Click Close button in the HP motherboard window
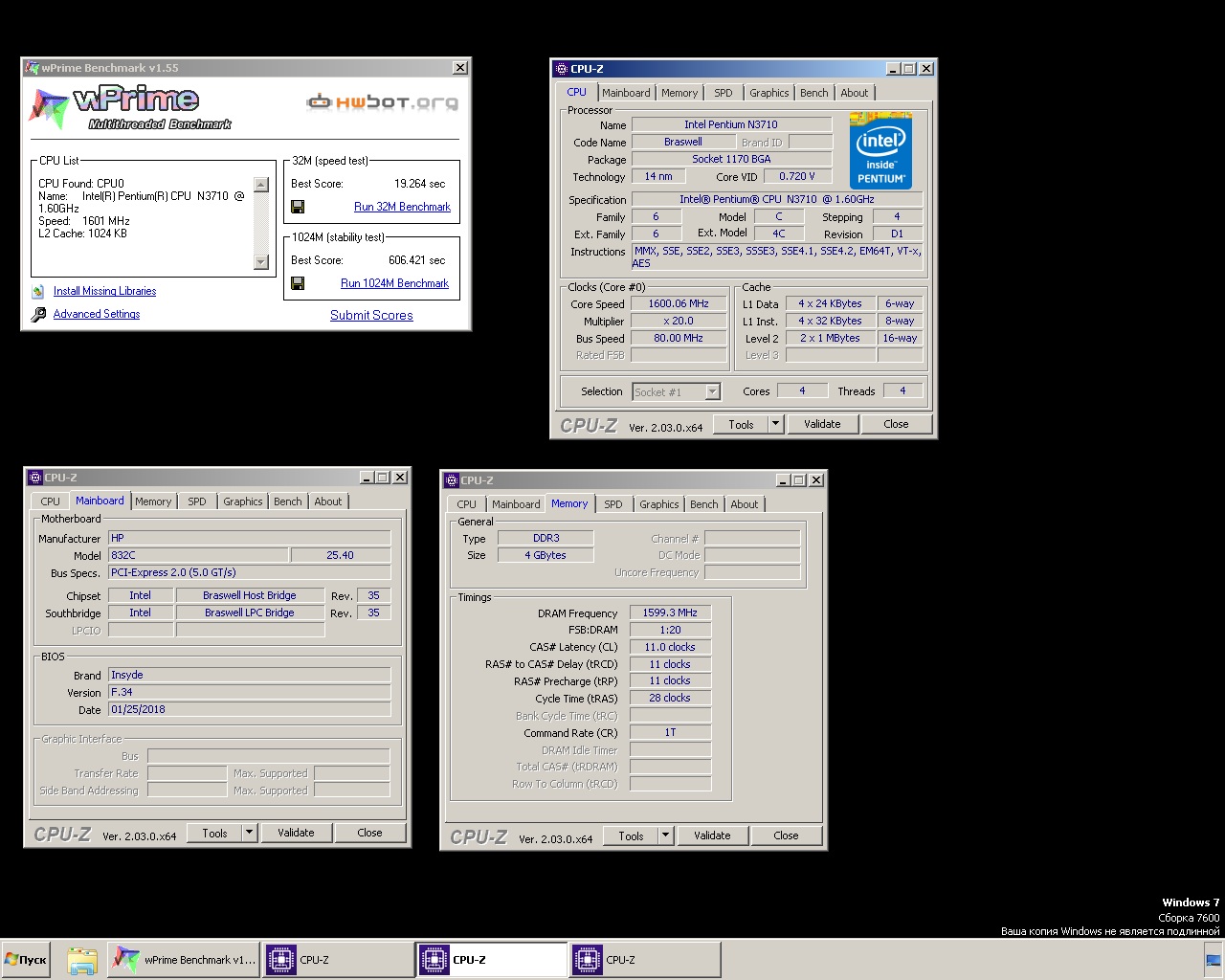This screenshot has width=1225, height=980. 369,833
